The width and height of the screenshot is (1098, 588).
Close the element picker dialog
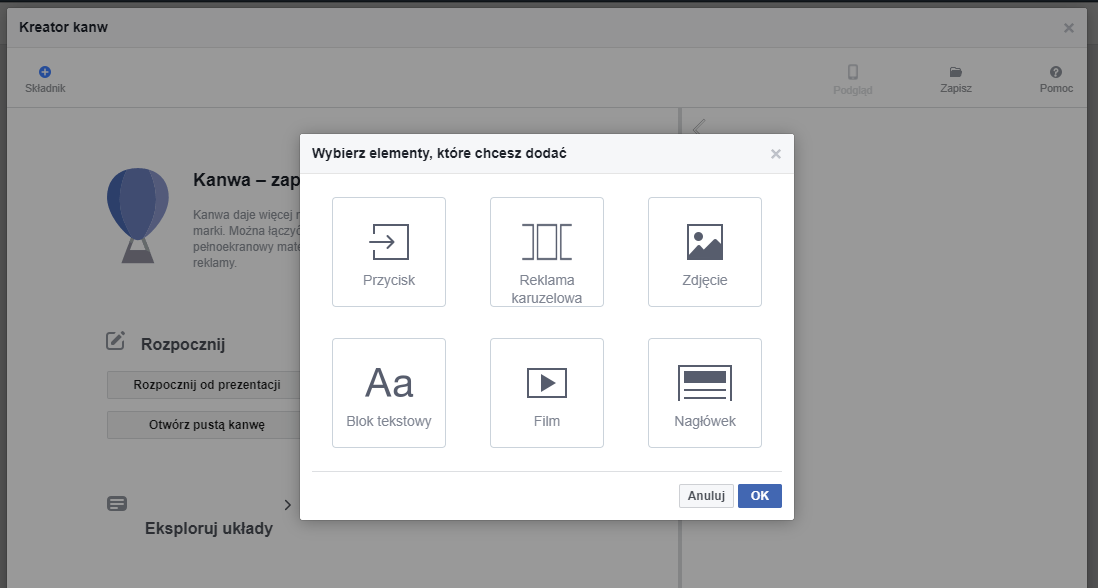(775, 154)
